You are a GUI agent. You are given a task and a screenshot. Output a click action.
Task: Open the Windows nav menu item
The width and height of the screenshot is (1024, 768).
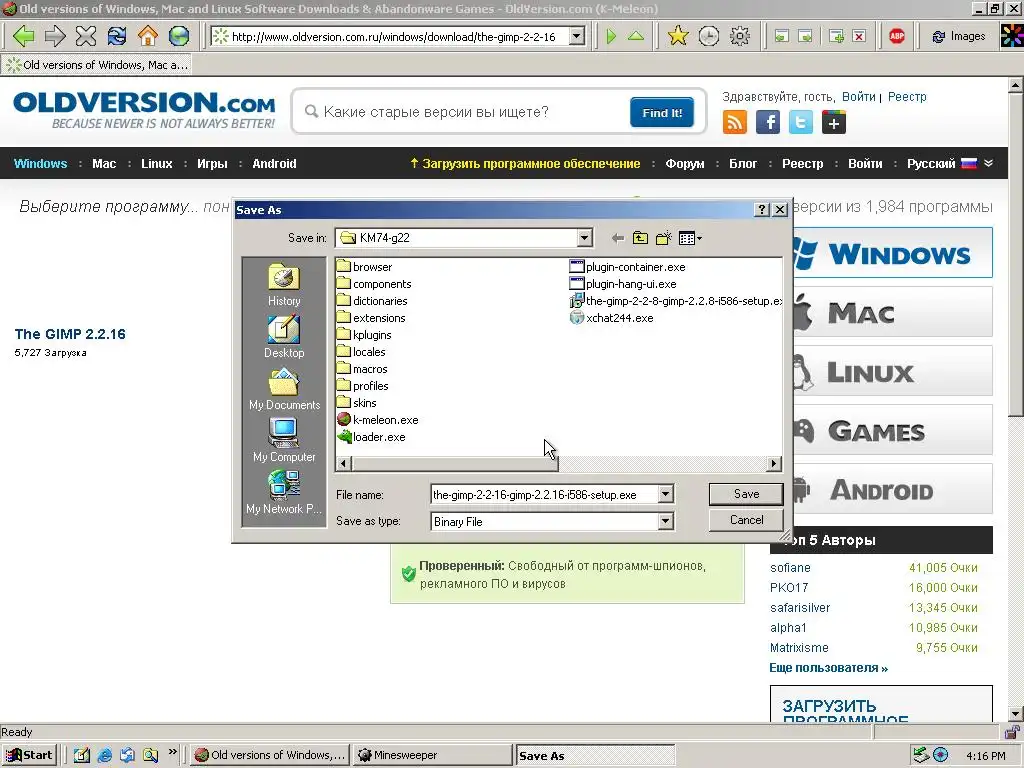pyautogui.click(x=40, y=163)
